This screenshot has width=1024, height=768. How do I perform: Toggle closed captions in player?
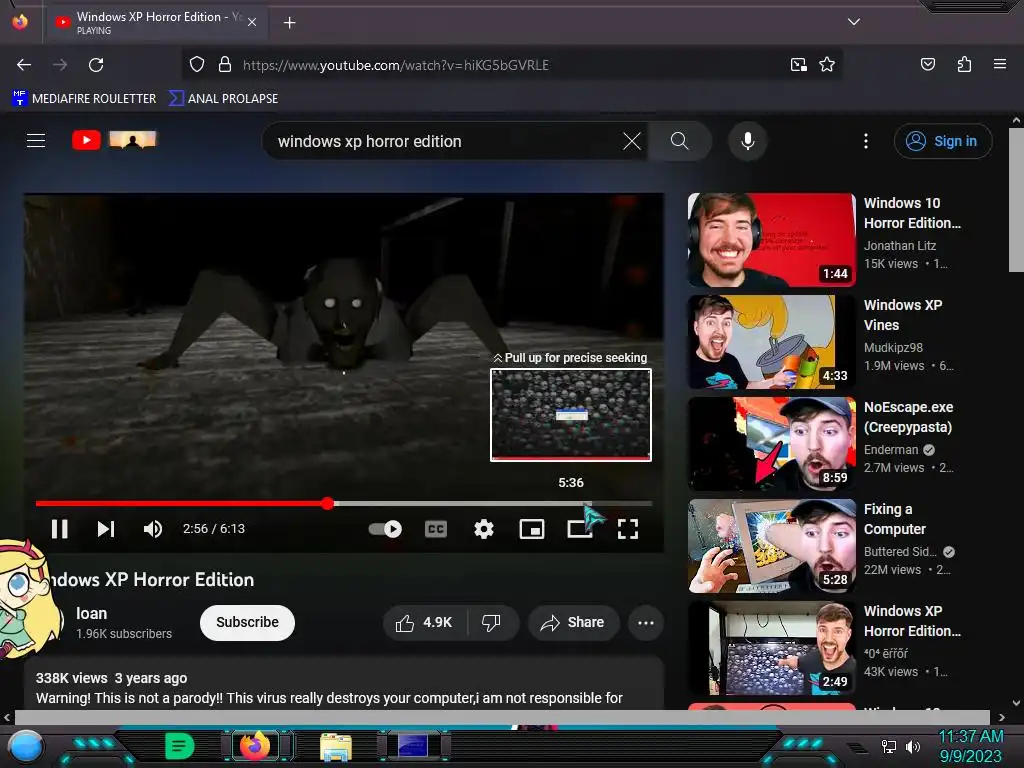(436, 529)
